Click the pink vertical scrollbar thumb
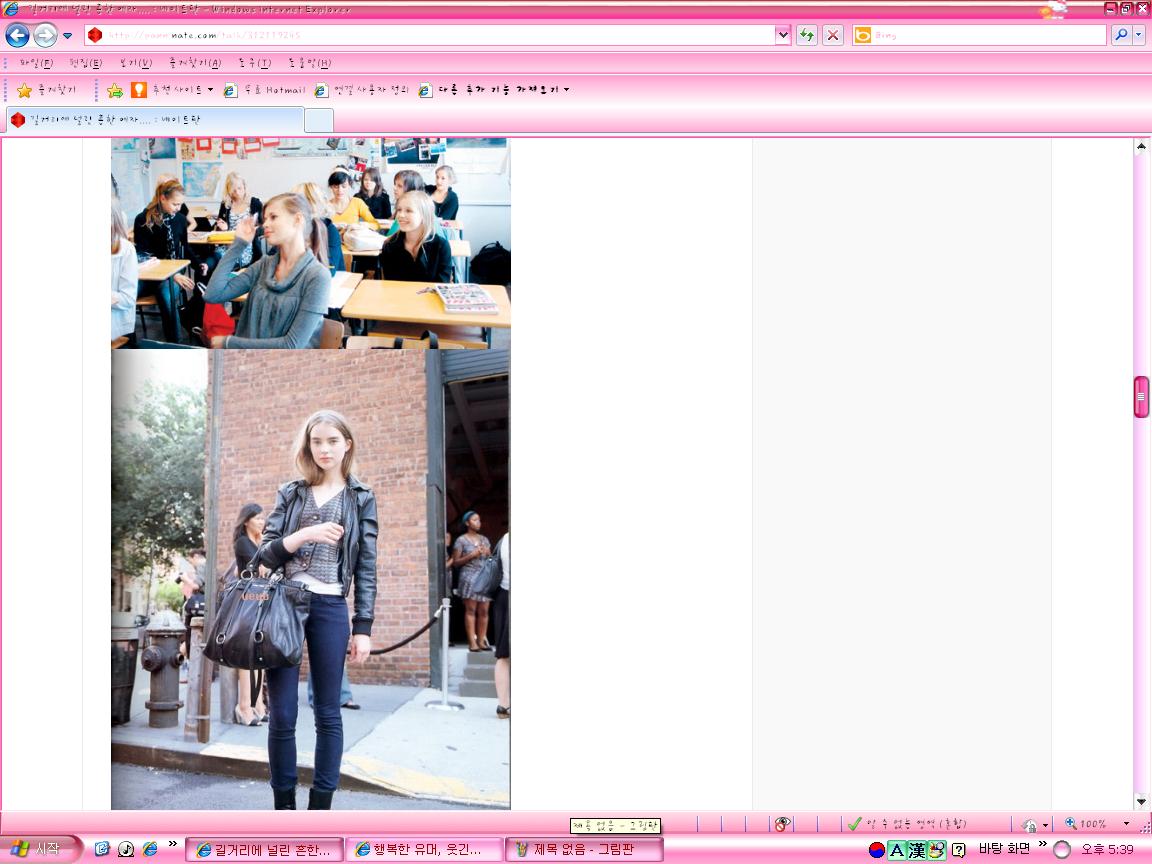The image size is (1152, 864). (x=1141, y=397)
